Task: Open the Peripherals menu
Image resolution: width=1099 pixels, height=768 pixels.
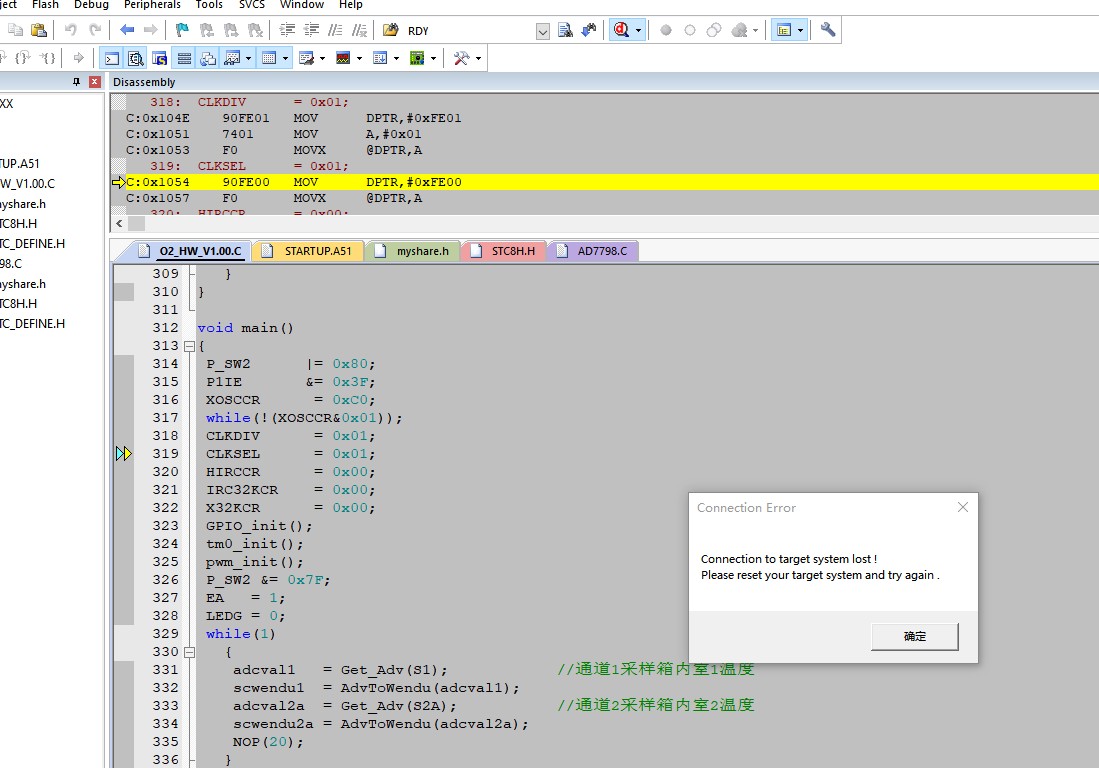Action: tap(152, 5)
